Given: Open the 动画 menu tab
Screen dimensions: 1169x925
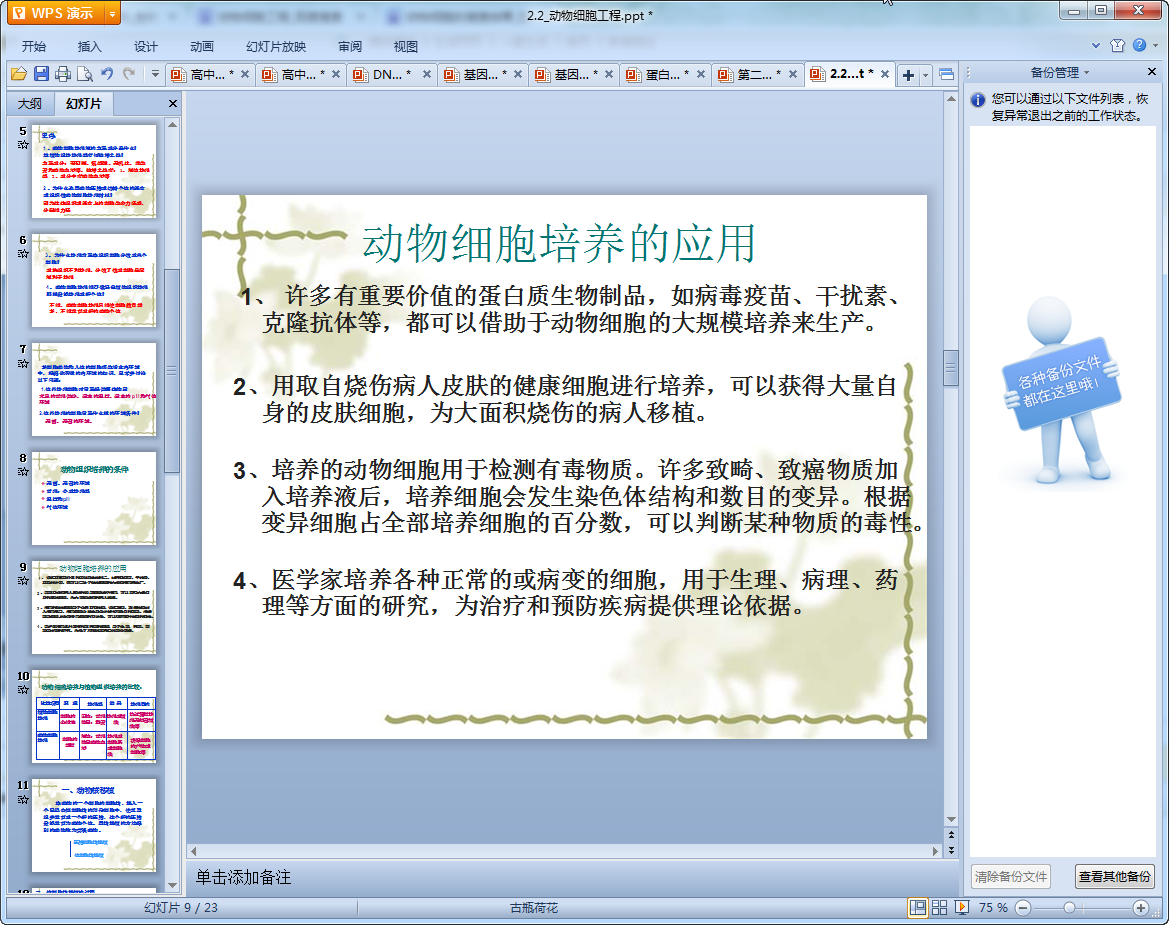Looking at the screenshot, I should [x=201, y=46].
